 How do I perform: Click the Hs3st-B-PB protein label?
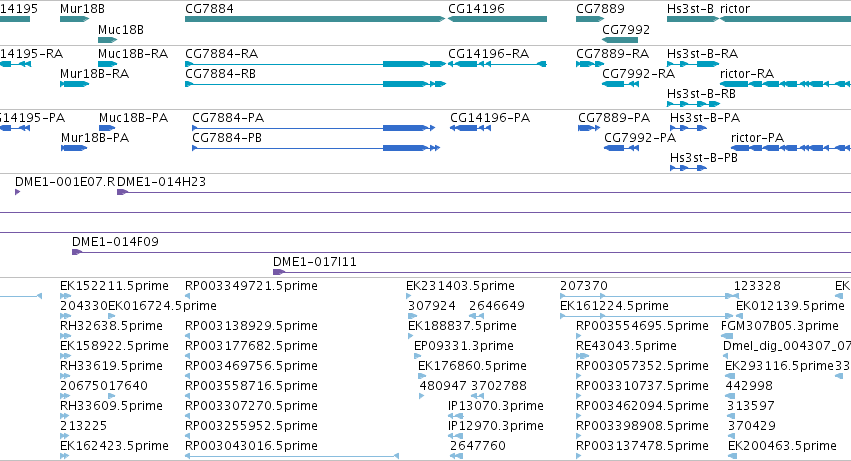pos(704,158)
